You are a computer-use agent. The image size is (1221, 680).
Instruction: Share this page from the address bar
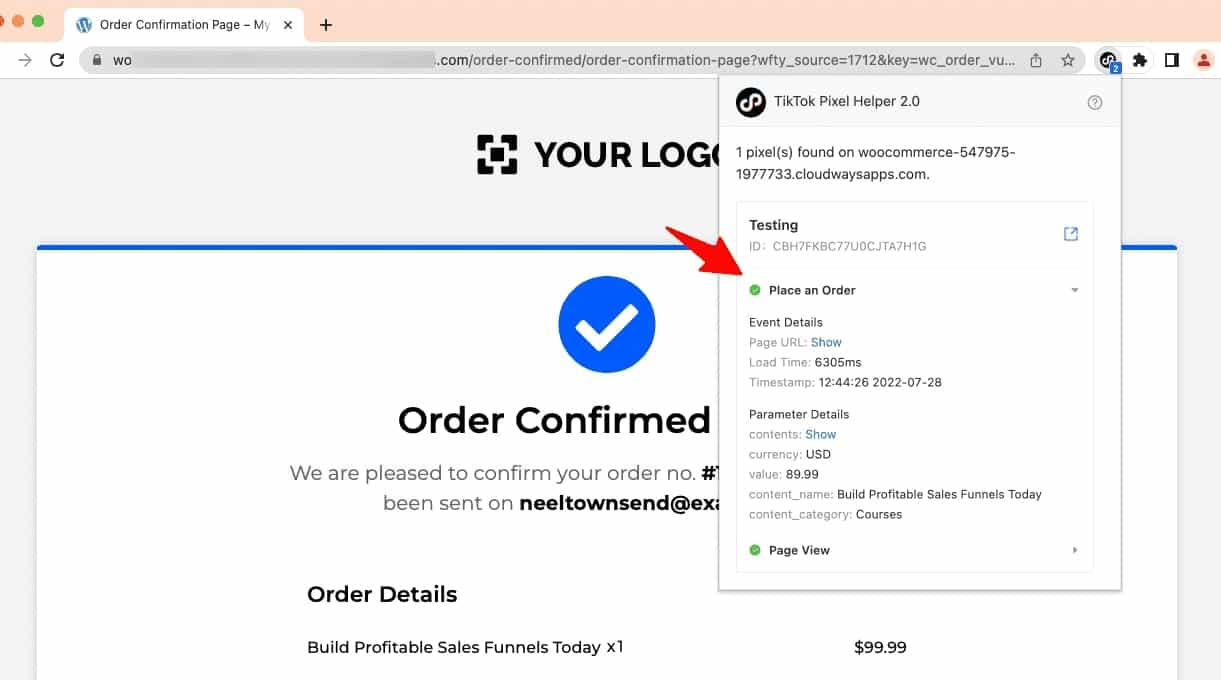[x=1036, y=60]
